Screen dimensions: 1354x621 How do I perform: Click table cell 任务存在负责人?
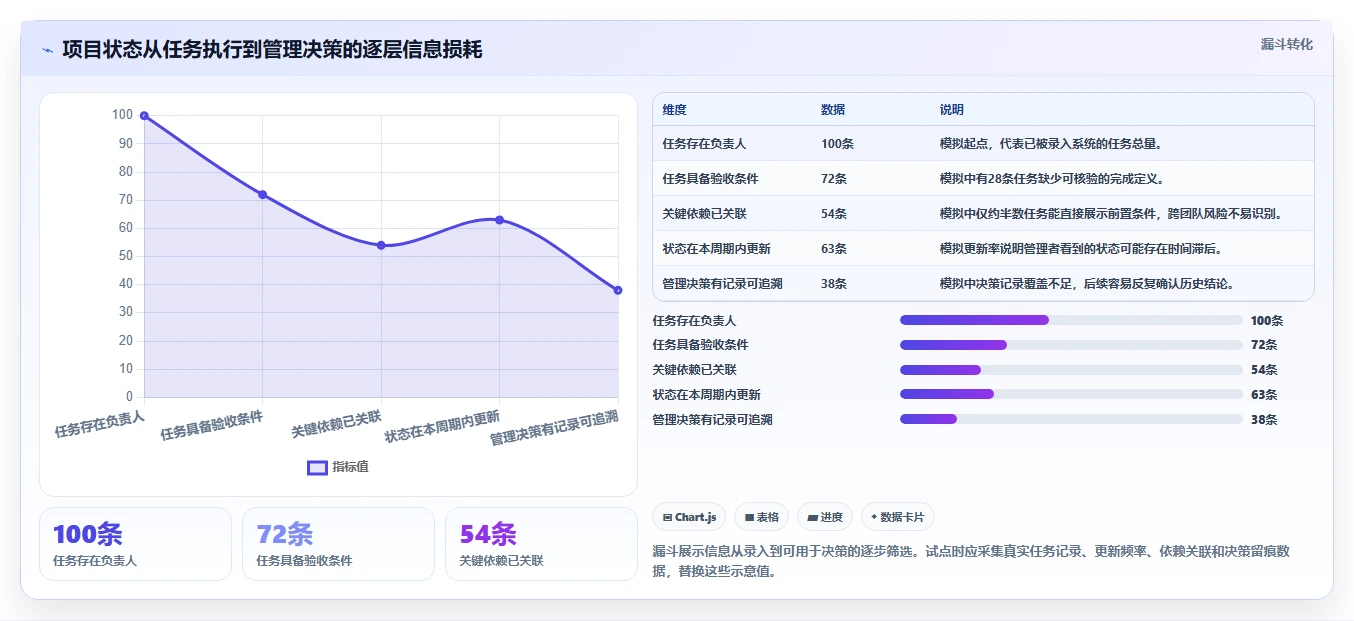point(704,144)
